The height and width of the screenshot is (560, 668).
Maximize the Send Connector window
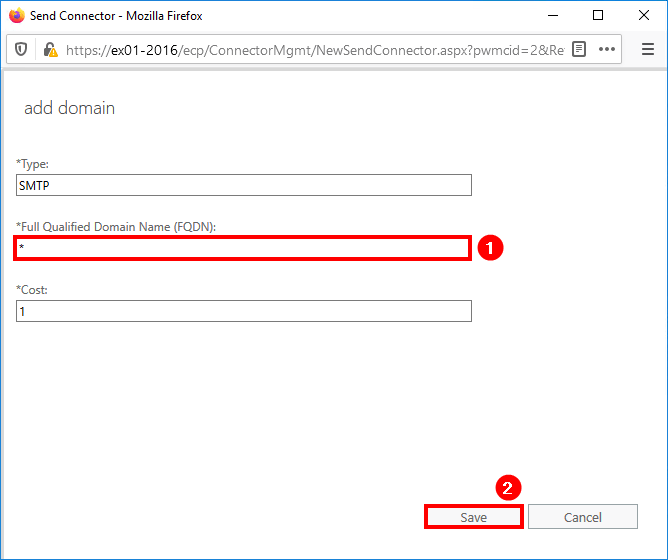(x=598, y=16)
